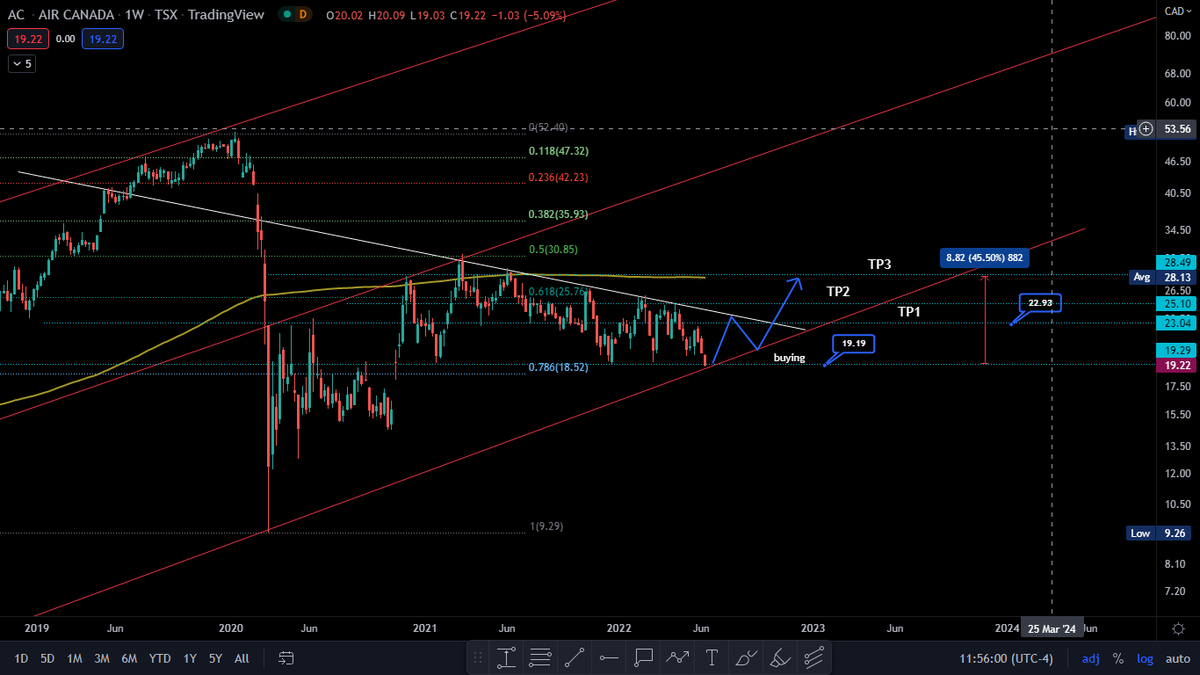Set range to 6M
The image size is (1200, 675).
coord(130,659)
